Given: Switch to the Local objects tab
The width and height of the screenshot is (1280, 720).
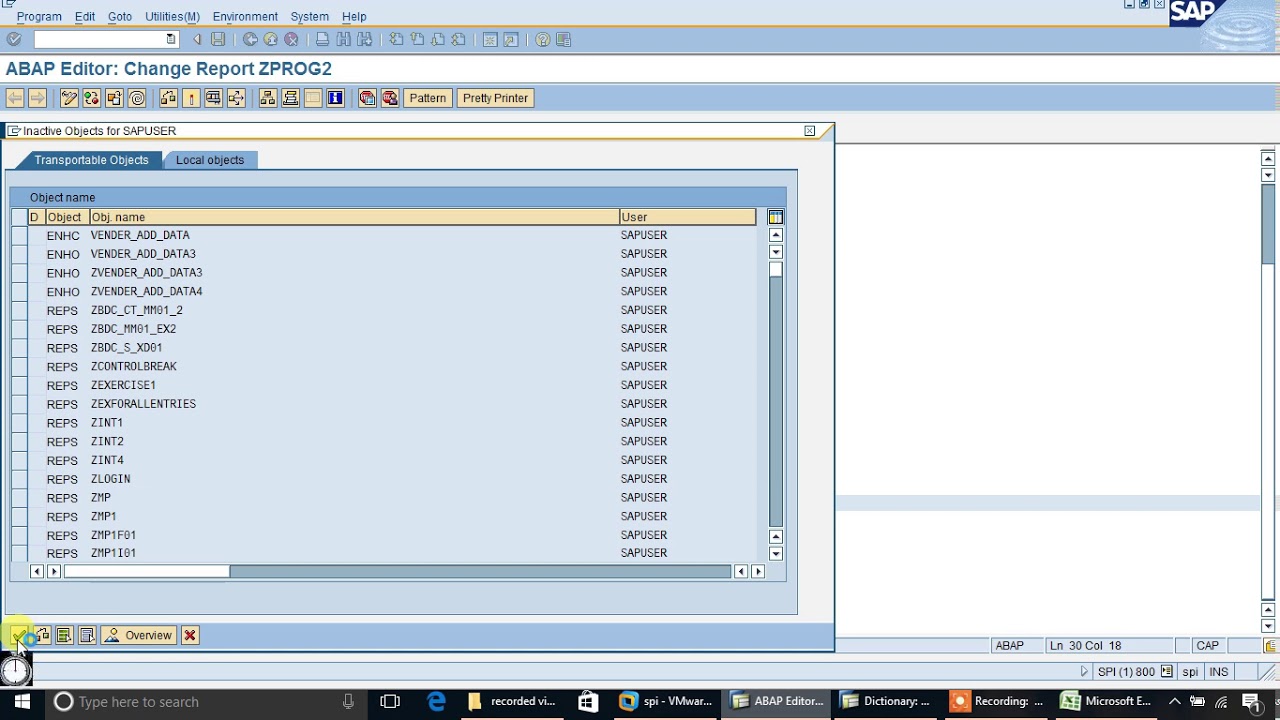Looking at the screenshot, I should coord(210,160).
